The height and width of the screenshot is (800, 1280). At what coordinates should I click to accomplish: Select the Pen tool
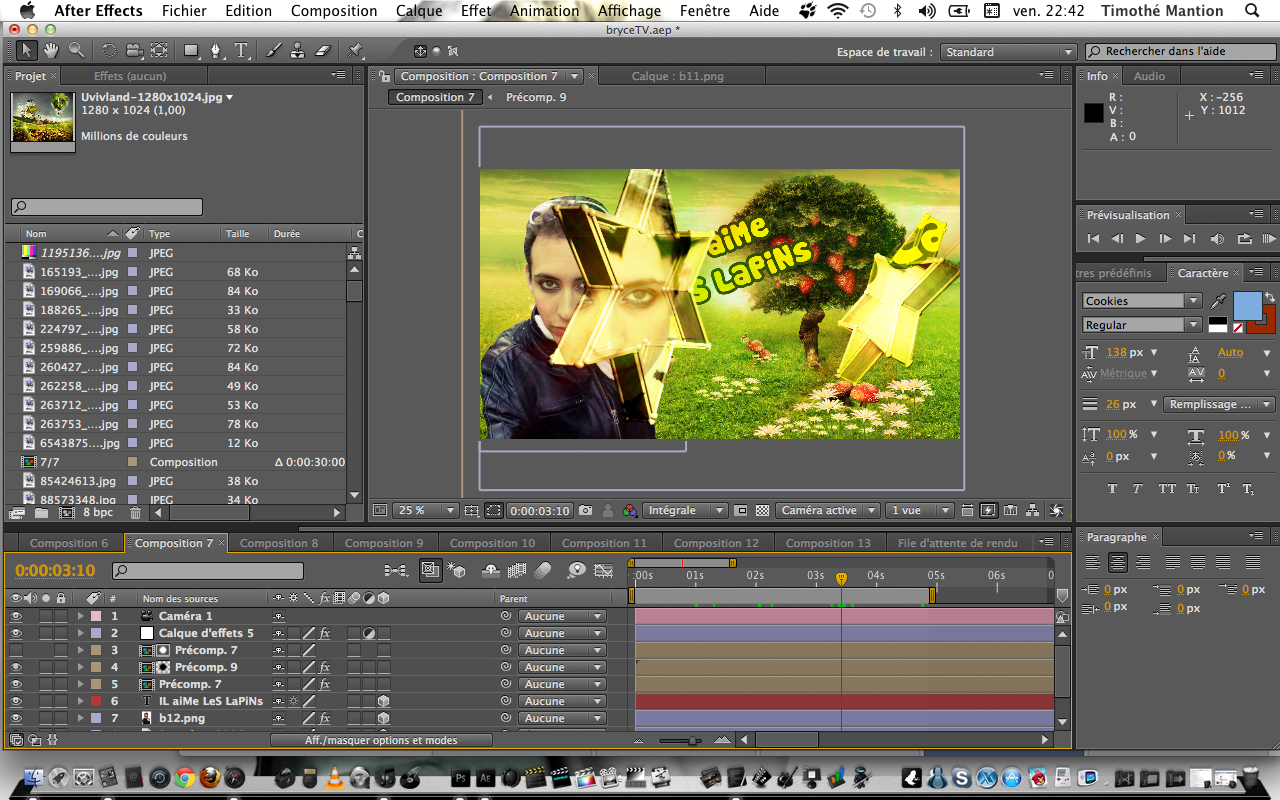(216, 50)
